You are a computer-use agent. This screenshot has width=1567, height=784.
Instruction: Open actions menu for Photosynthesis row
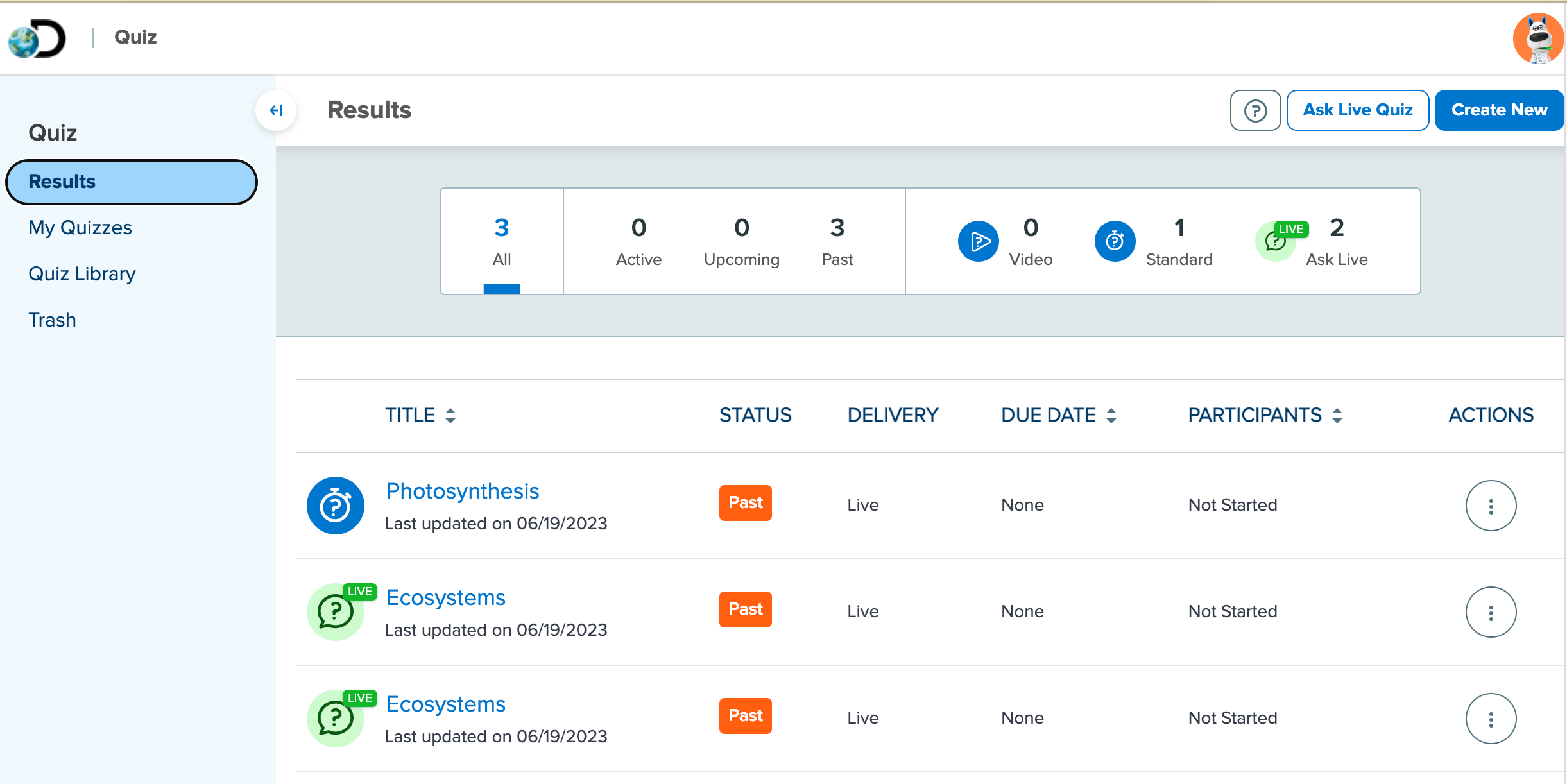pyautogui.click(x=1491, y=506)
